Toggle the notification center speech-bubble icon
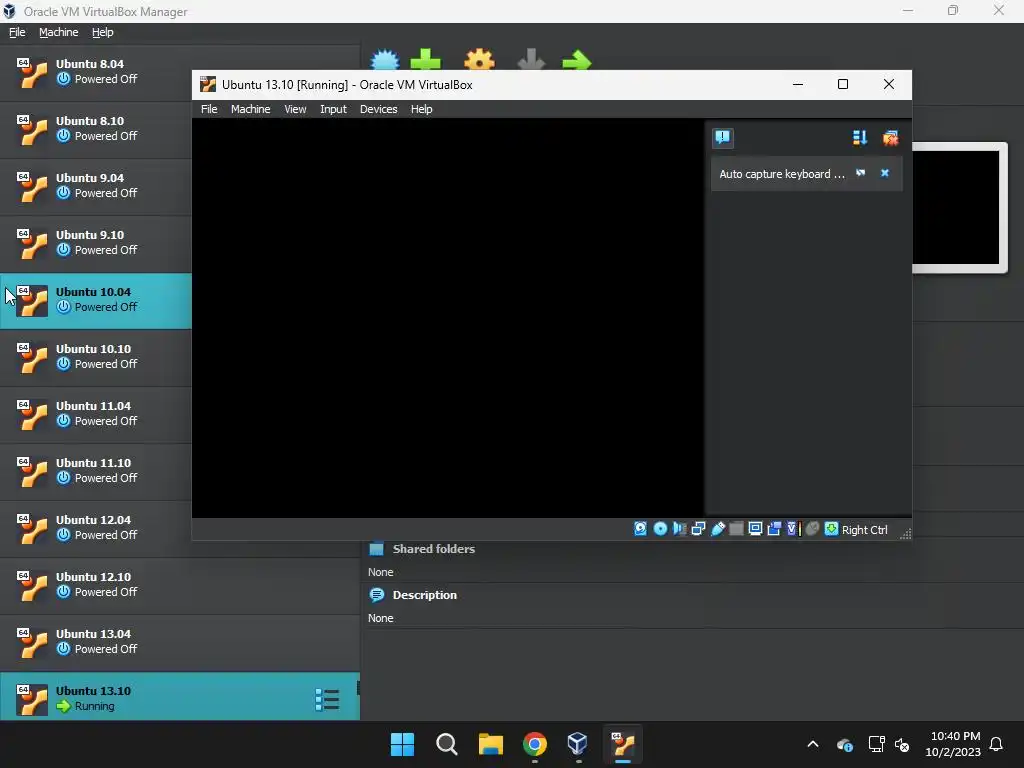Screen dimensions: 1024x768 [722, 138]
